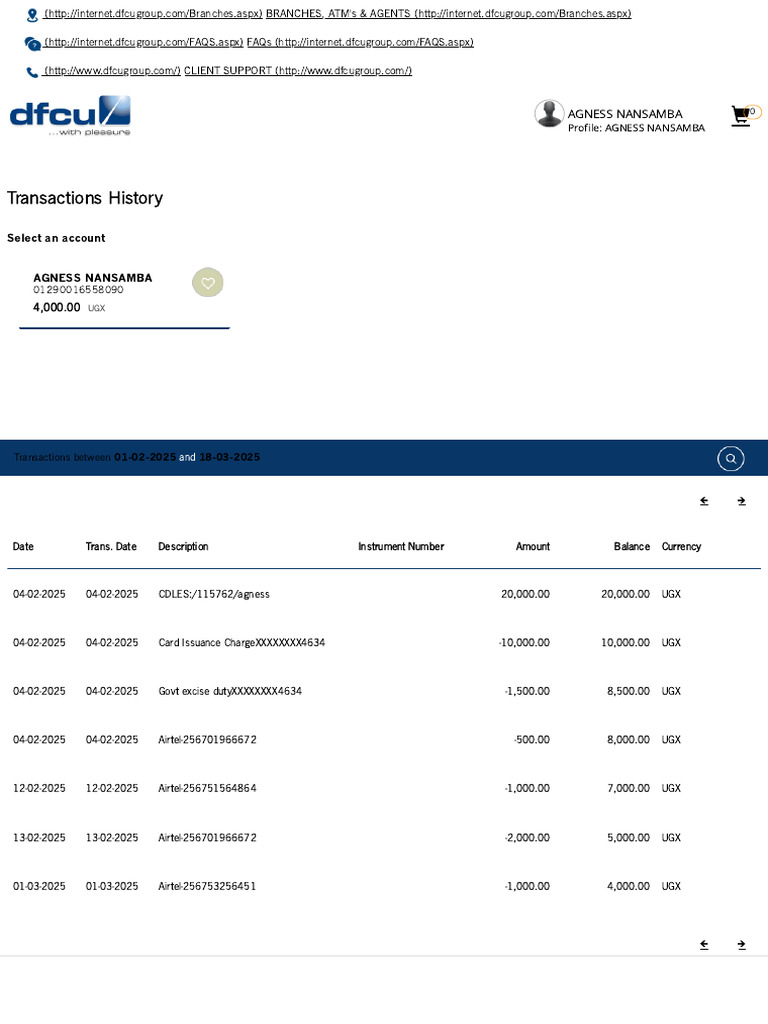
Task: Click the Card Issuance Charge description
Action: click(242, 643)
